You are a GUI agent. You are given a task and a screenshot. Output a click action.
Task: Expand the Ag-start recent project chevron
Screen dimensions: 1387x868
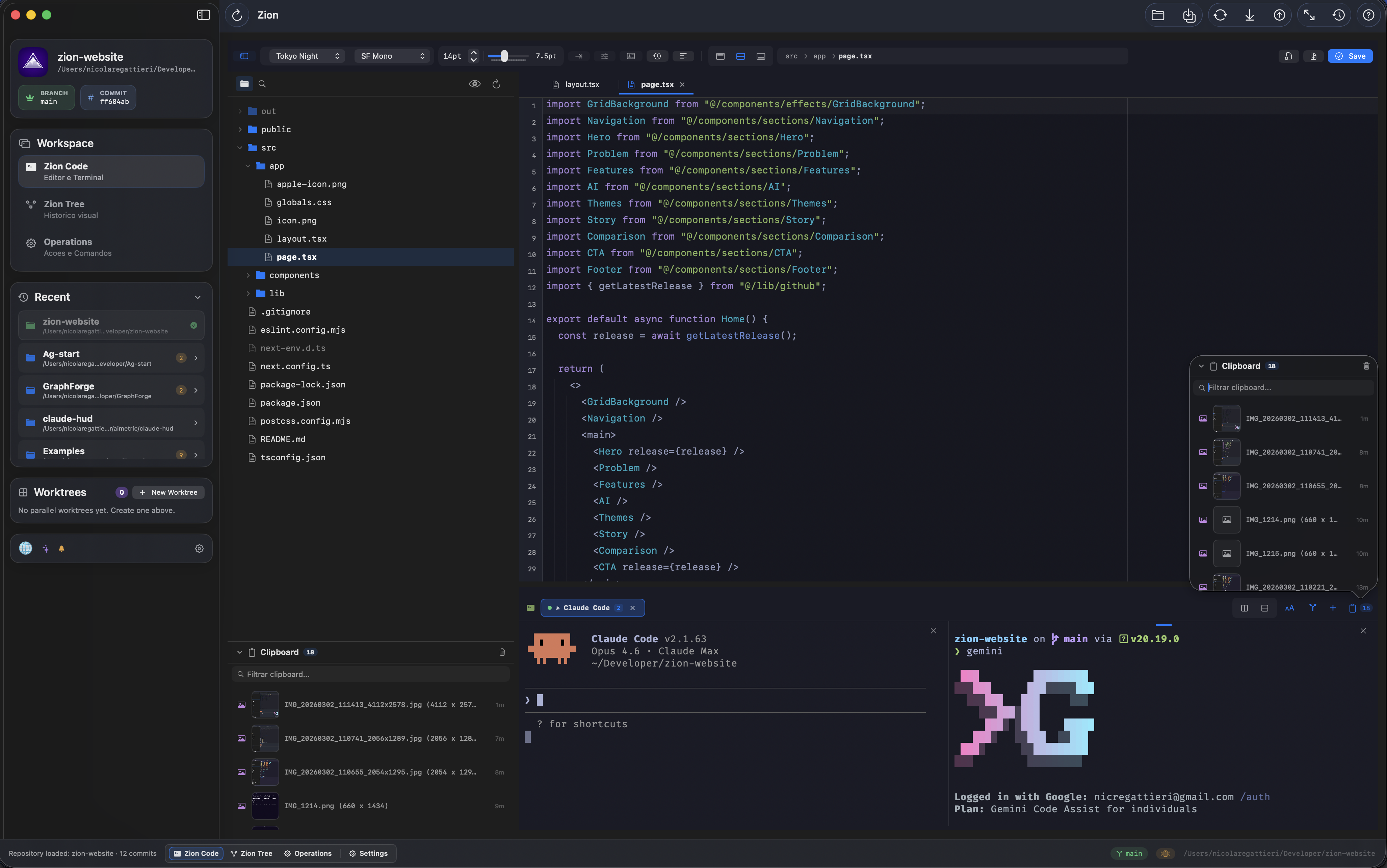196,358
